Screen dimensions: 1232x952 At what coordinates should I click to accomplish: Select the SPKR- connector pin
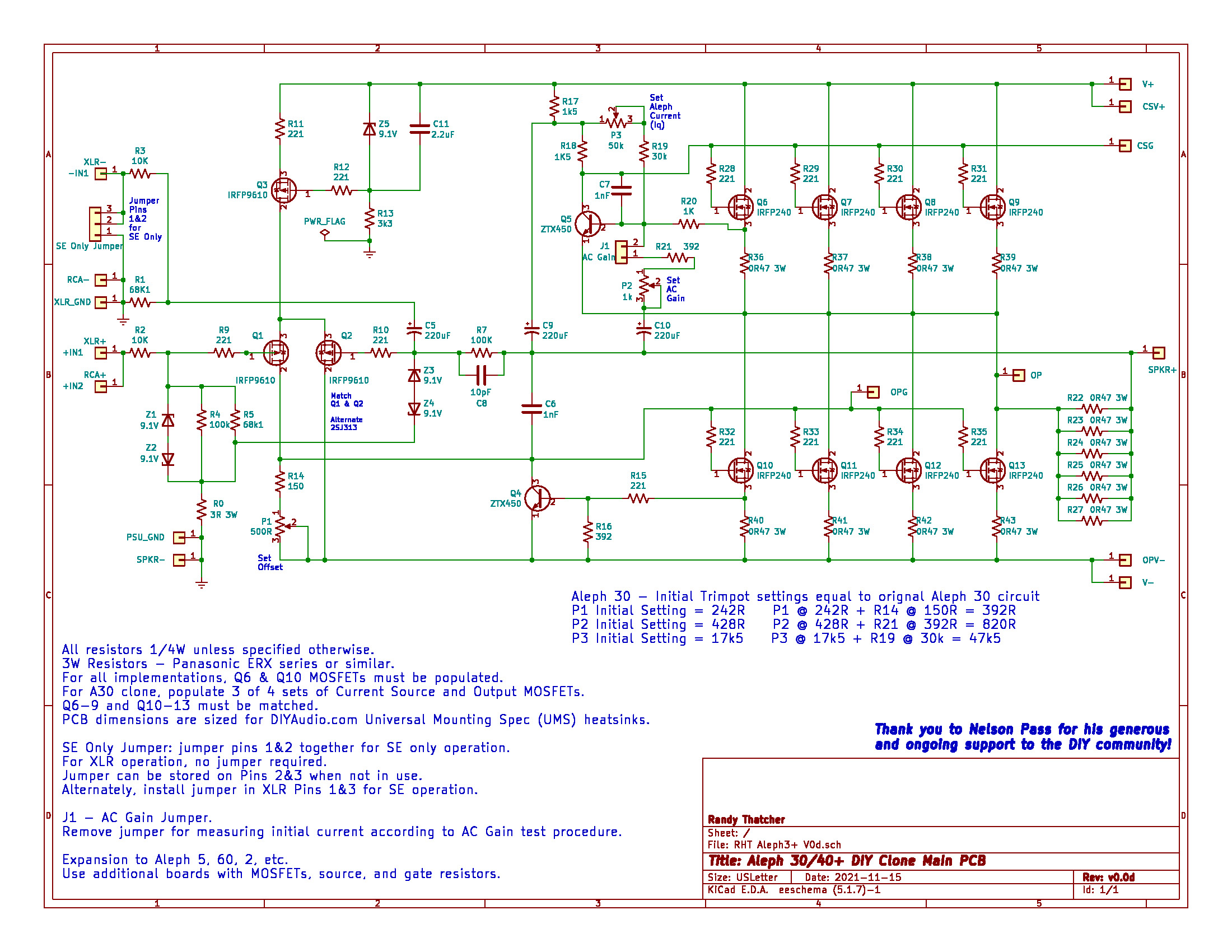point(179,560)
